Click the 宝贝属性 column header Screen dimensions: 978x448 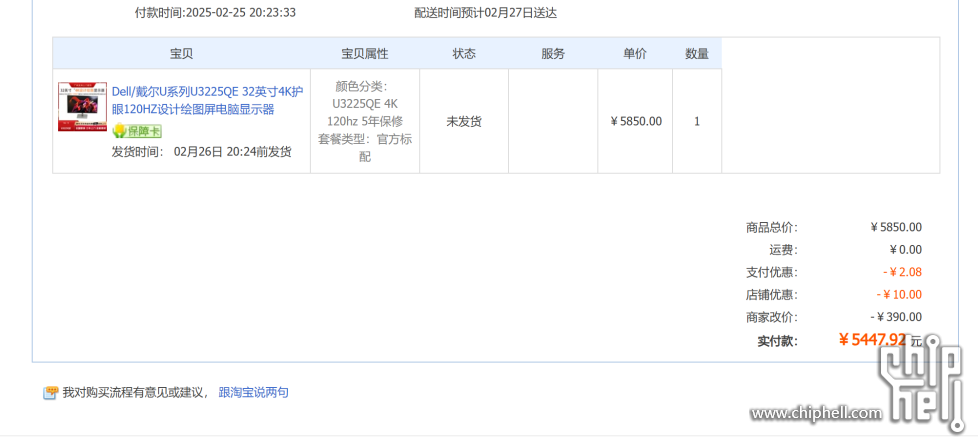pyautogui.click(x=365, y=54)
